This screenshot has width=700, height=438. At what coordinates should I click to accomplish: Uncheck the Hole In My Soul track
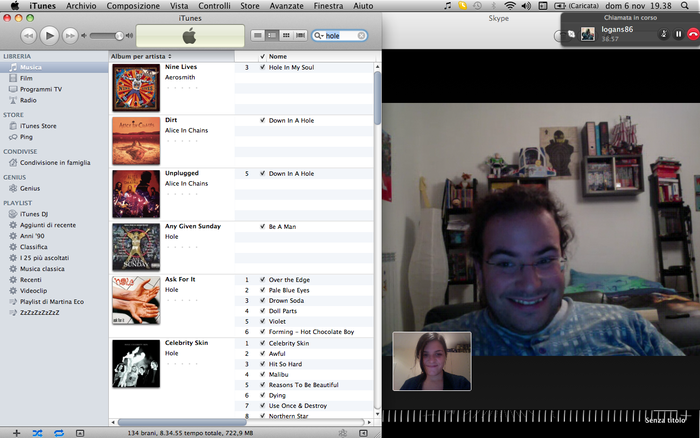[x=262, y=67]
